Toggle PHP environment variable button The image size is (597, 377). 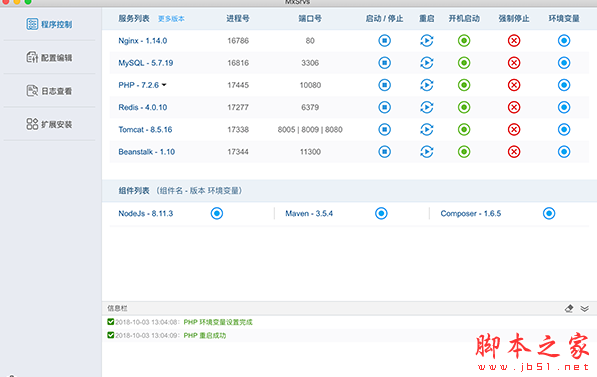coord(564,85)
